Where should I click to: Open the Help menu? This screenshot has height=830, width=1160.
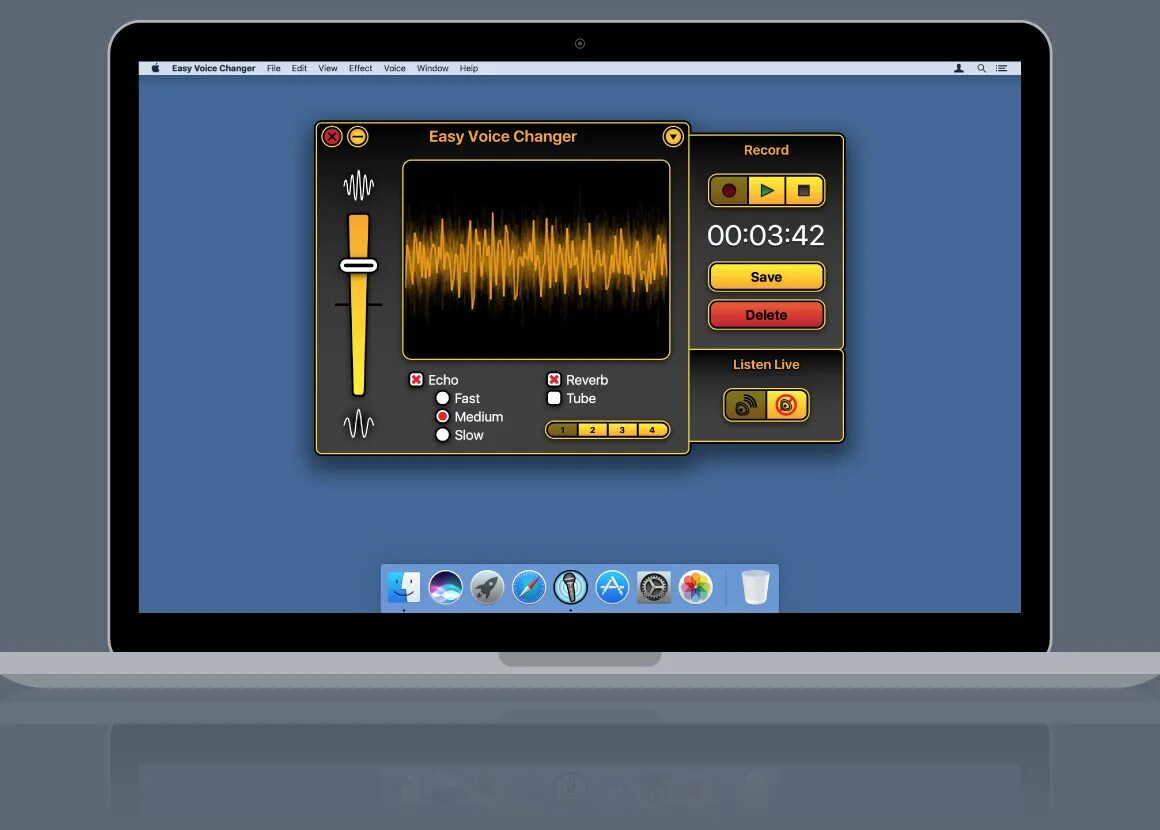(469, 68)
